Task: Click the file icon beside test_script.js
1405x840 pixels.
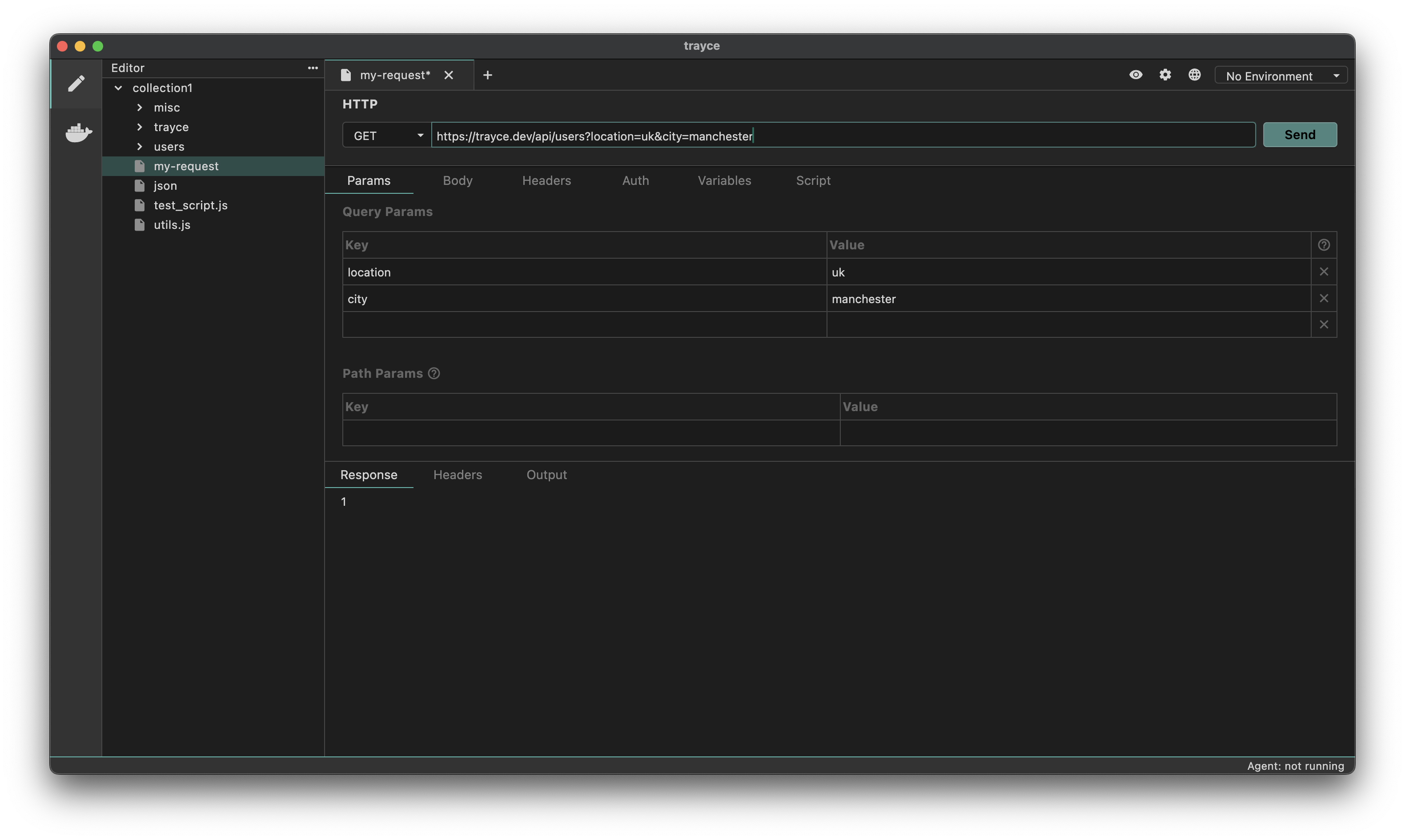Action: point(139,205)
